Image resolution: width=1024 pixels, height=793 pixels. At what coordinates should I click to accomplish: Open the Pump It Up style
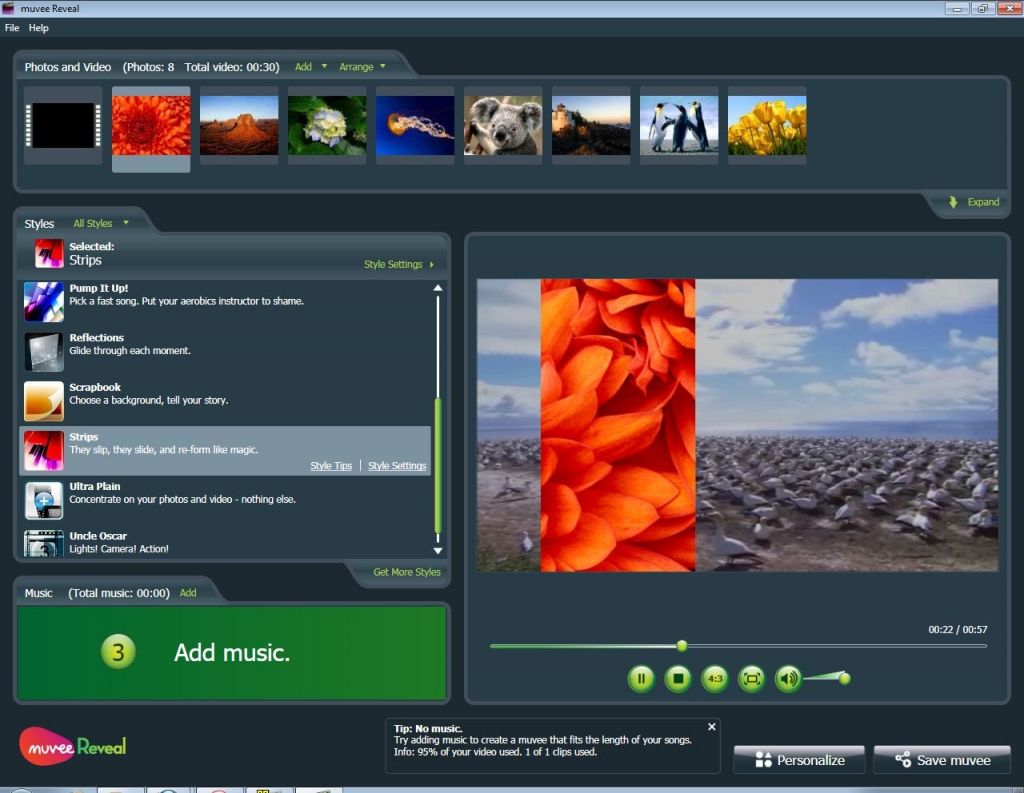click(43, 301)
